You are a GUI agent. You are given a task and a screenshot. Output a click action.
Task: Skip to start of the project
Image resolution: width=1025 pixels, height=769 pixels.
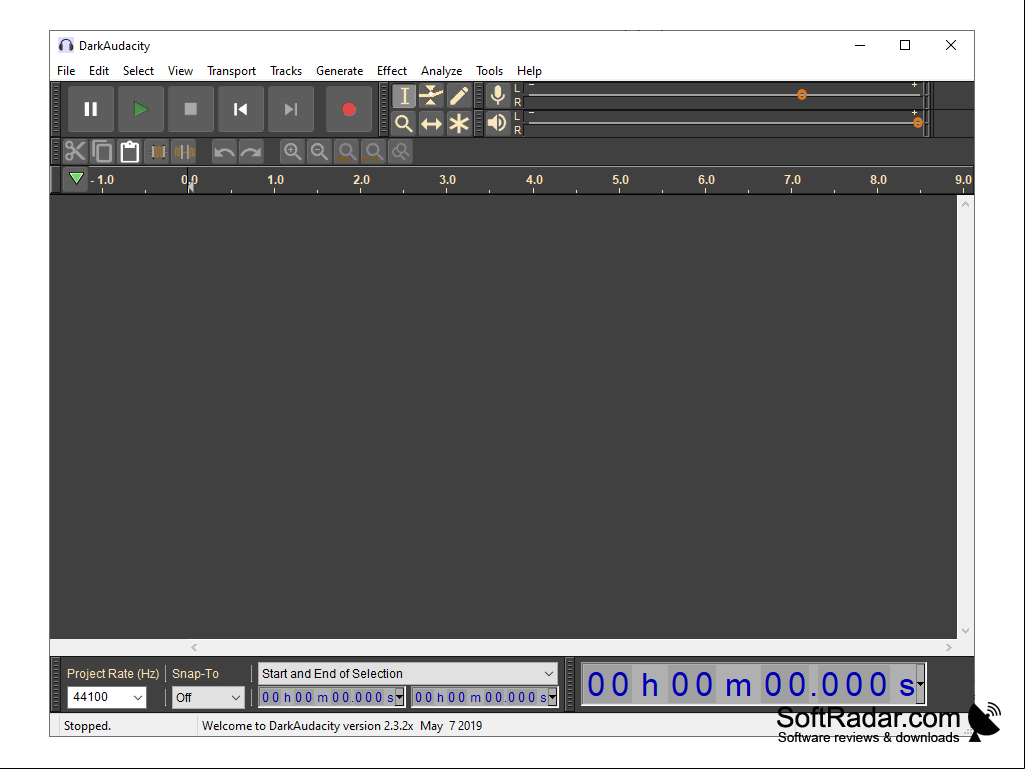[241, 109]
